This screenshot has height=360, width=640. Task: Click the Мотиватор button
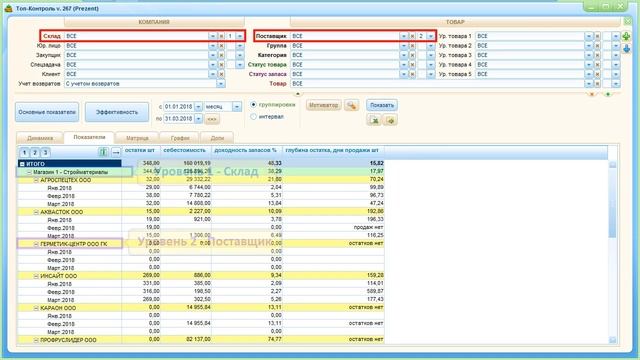click(324, 105)
